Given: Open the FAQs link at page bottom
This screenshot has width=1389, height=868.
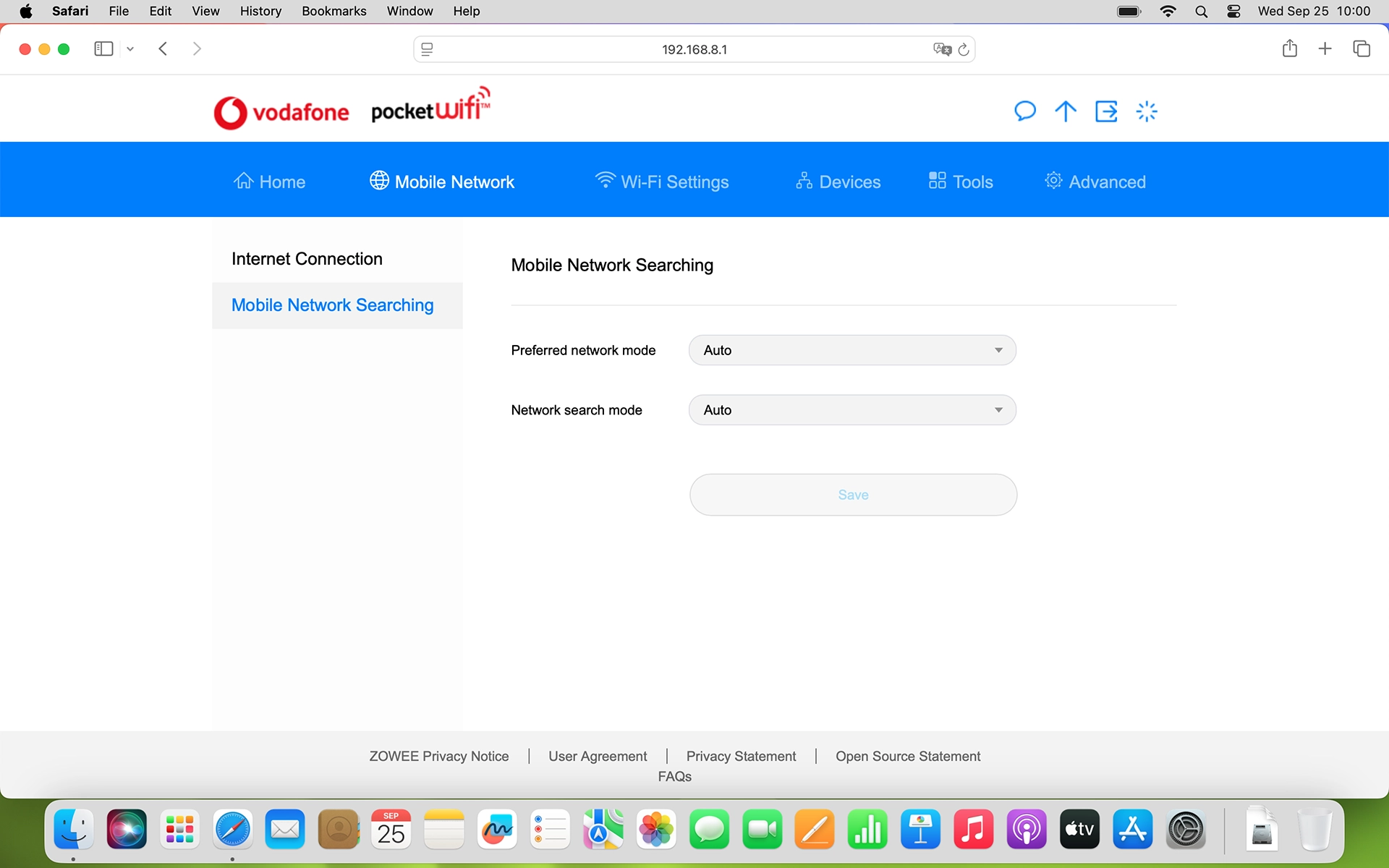Looking at the screenshot, I should (674, 776).
